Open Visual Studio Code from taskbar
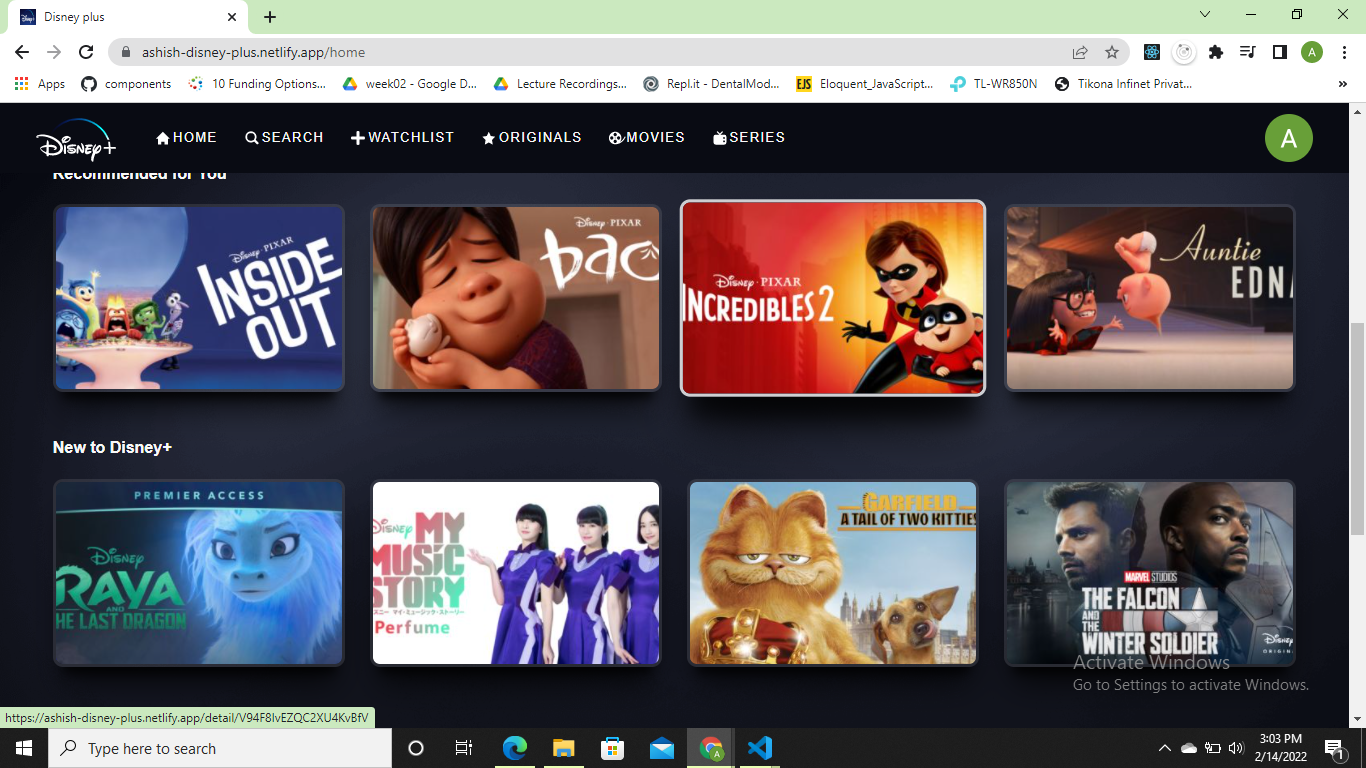The image size is (1366, 768). point(760,748)
